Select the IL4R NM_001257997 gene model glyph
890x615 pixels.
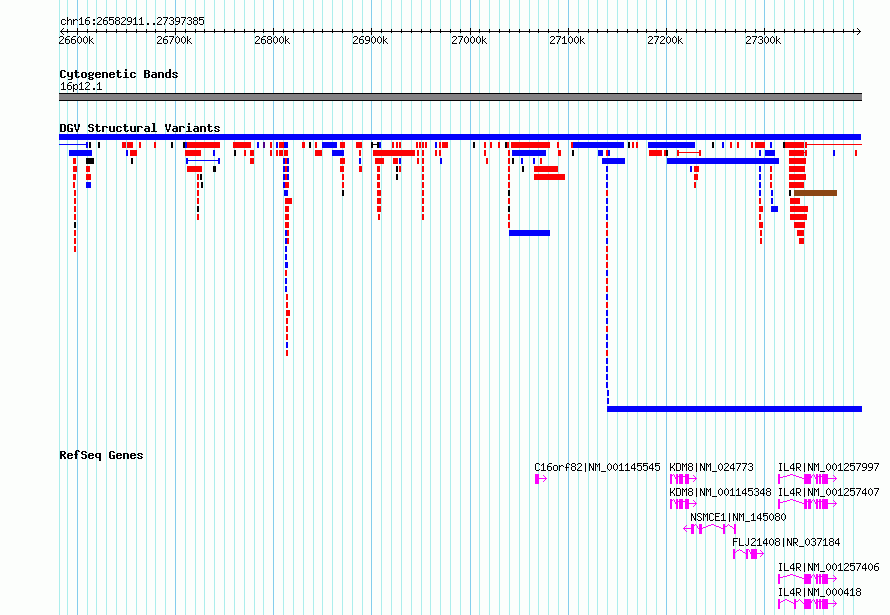[807, 479]
